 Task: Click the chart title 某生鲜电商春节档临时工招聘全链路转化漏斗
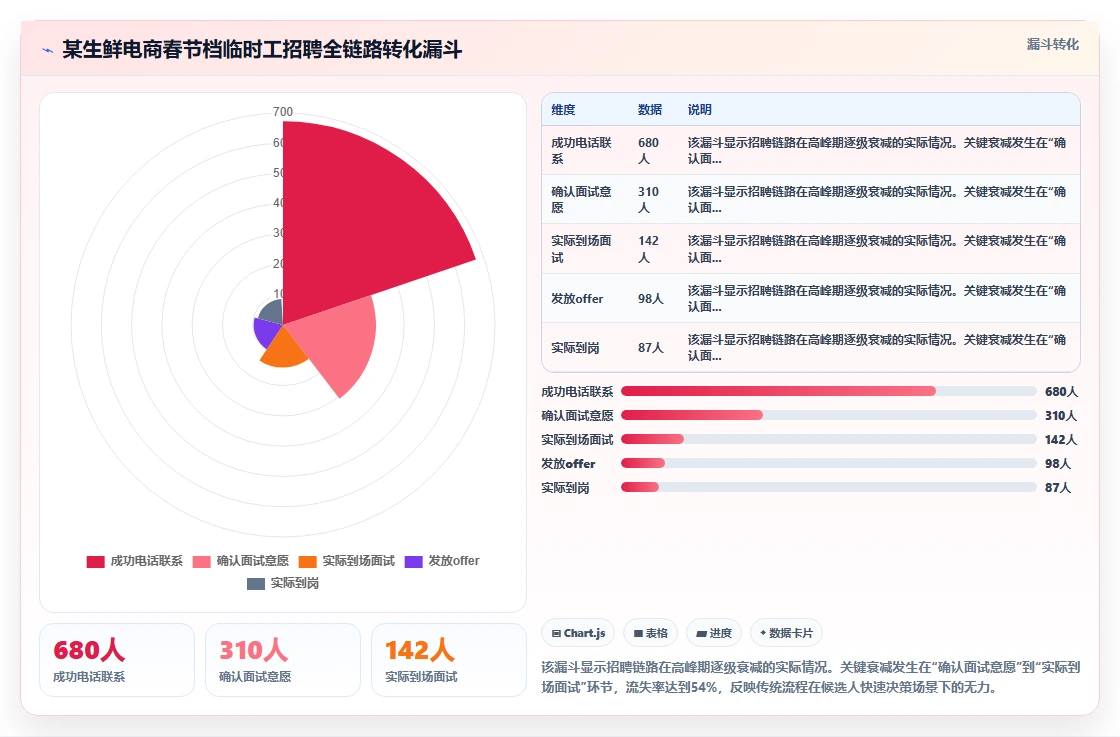[262, 50]
